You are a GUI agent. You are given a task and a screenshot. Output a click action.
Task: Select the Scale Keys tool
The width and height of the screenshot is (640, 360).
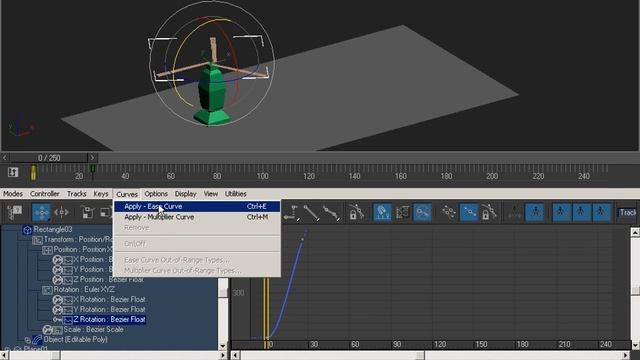point(87,212)
